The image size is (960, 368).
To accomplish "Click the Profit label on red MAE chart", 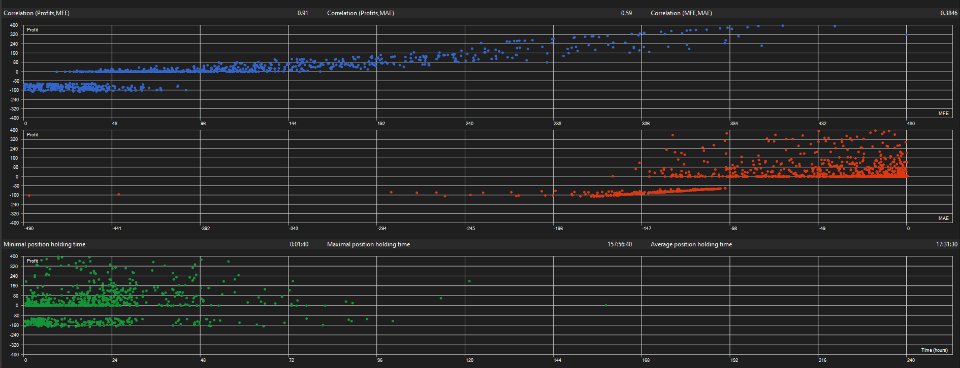I will (31, 133).
